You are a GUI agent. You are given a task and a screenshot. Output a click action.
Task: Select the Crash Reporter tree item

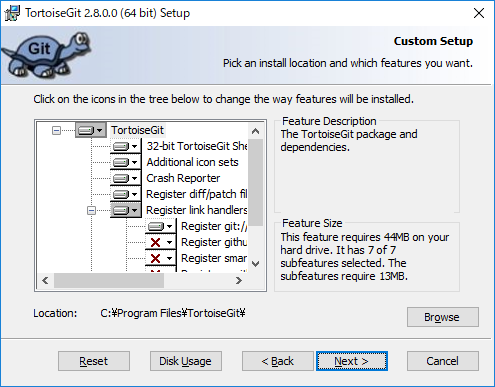tap(183, 178)
